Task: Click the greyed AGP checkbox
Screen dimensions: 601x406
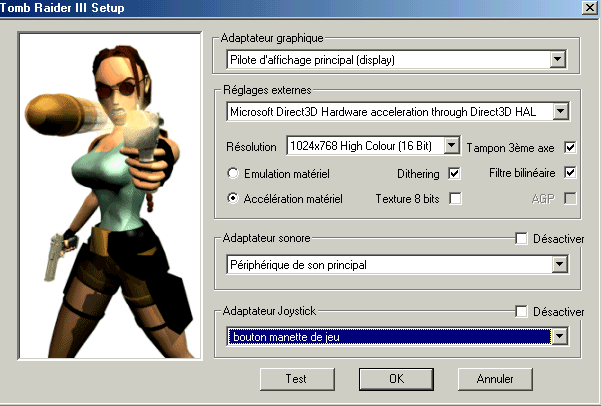Action: (x=570, y=199)
